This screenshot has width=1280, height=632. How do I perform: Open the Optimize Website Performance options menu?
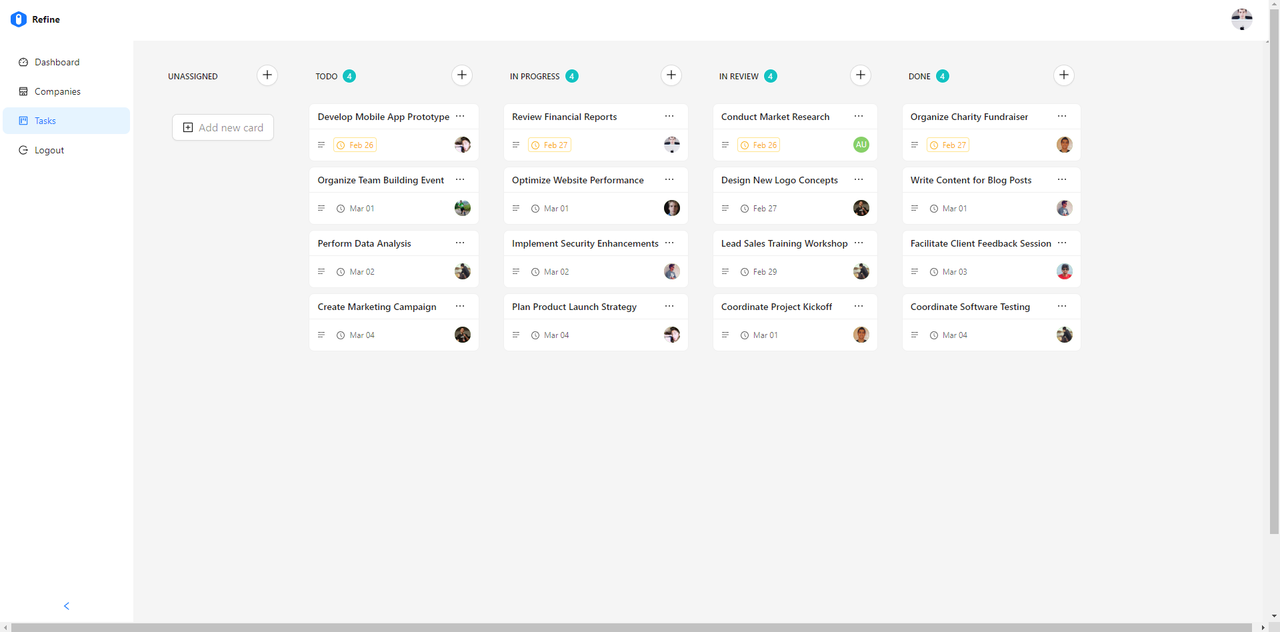(670, 180)
